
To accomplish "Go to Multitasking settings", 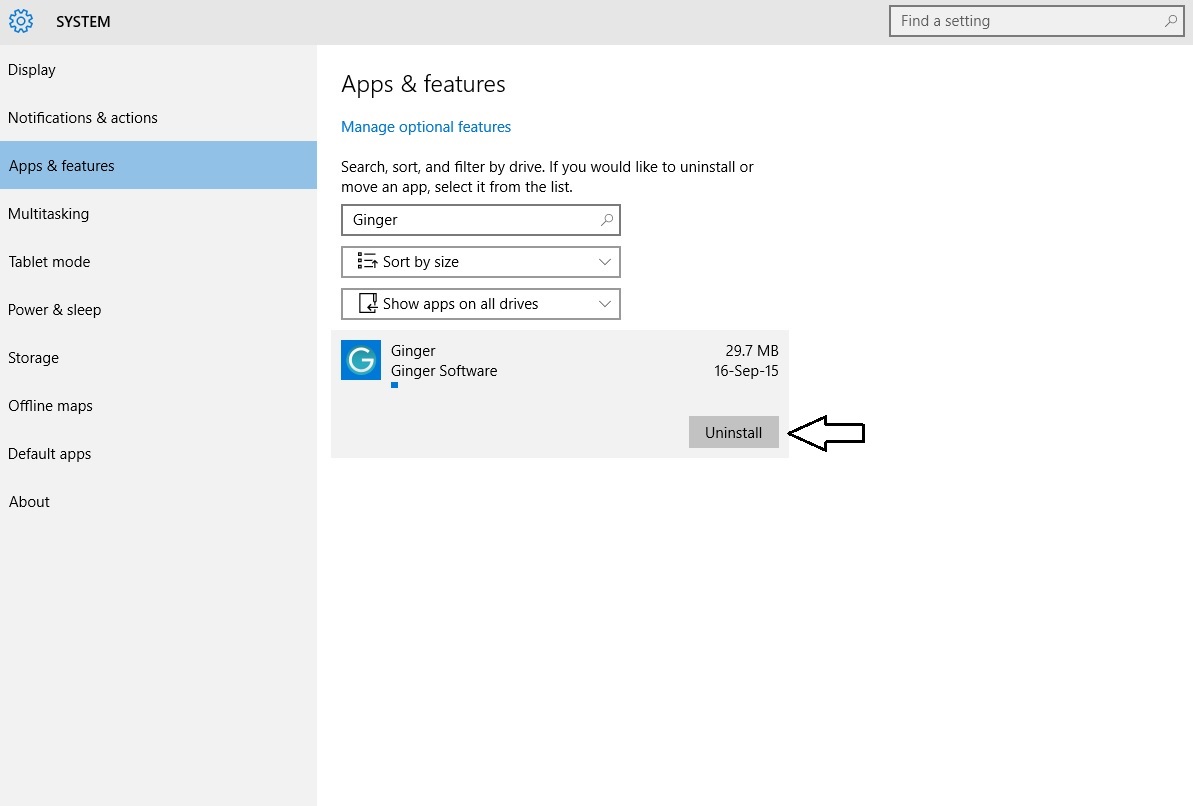I will [x=158, y=214].
